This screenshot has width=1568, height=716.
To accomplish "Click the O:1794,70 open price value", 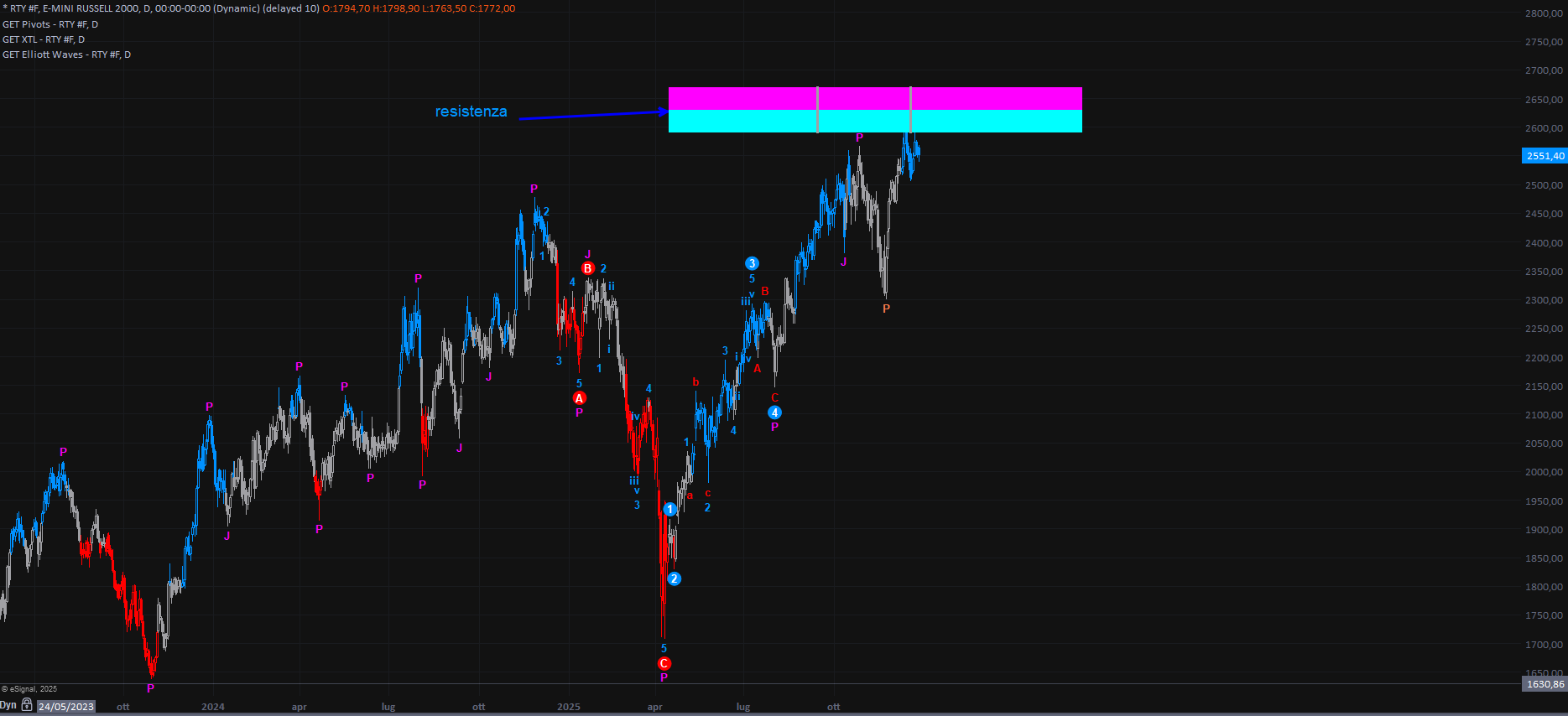I will tap(346, 8).
